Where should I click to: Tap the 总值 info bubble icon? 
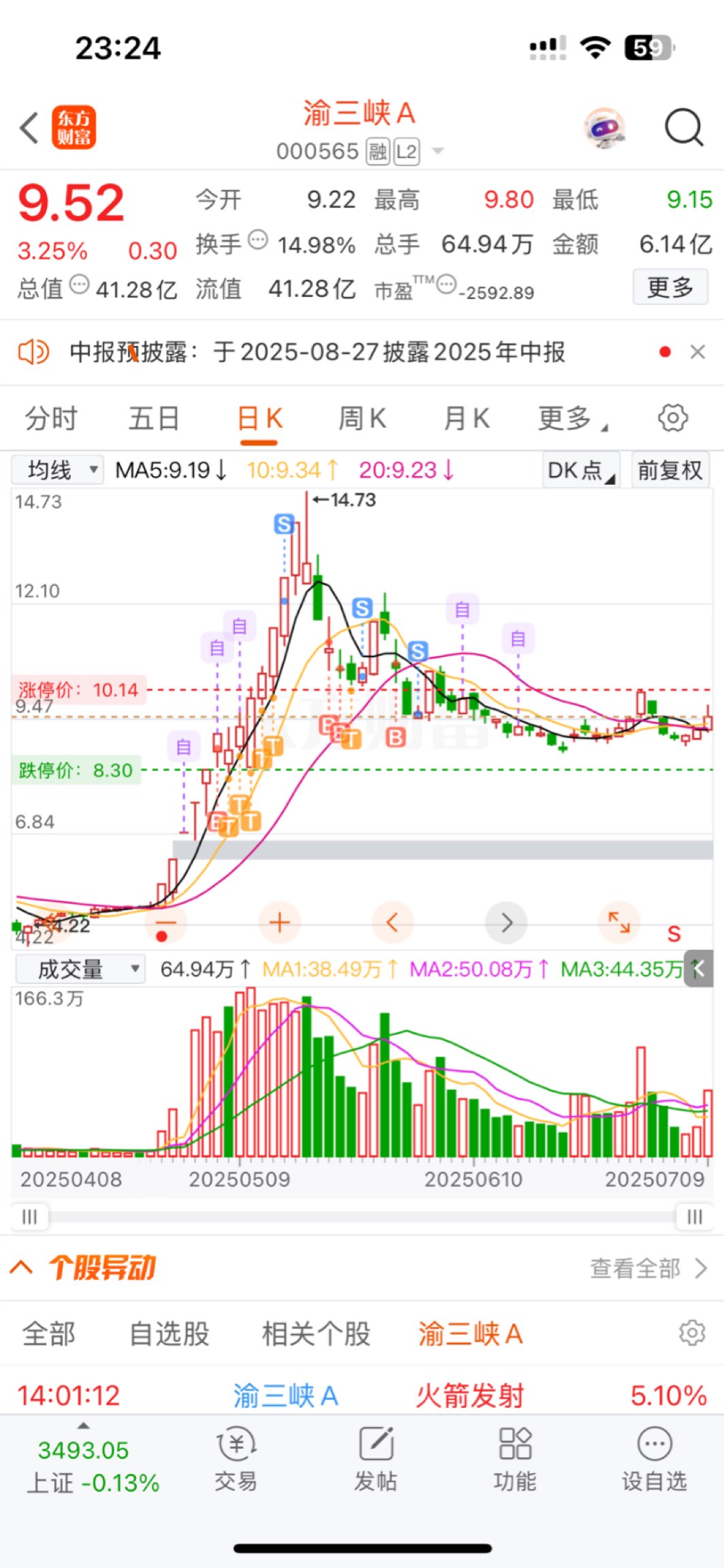80,284
